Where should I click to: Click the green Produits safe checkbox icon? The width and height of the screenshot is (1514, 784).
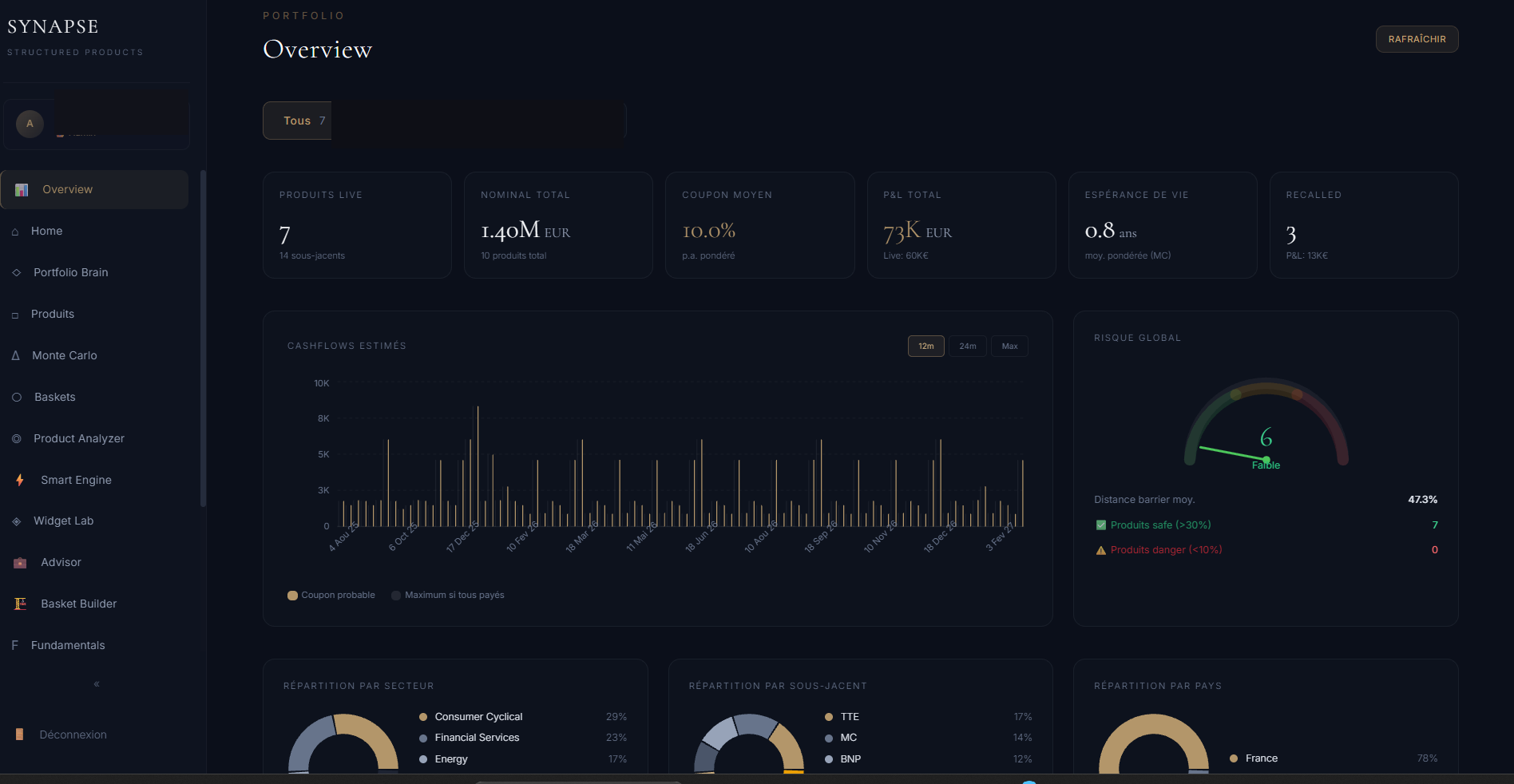(1101, 525)
